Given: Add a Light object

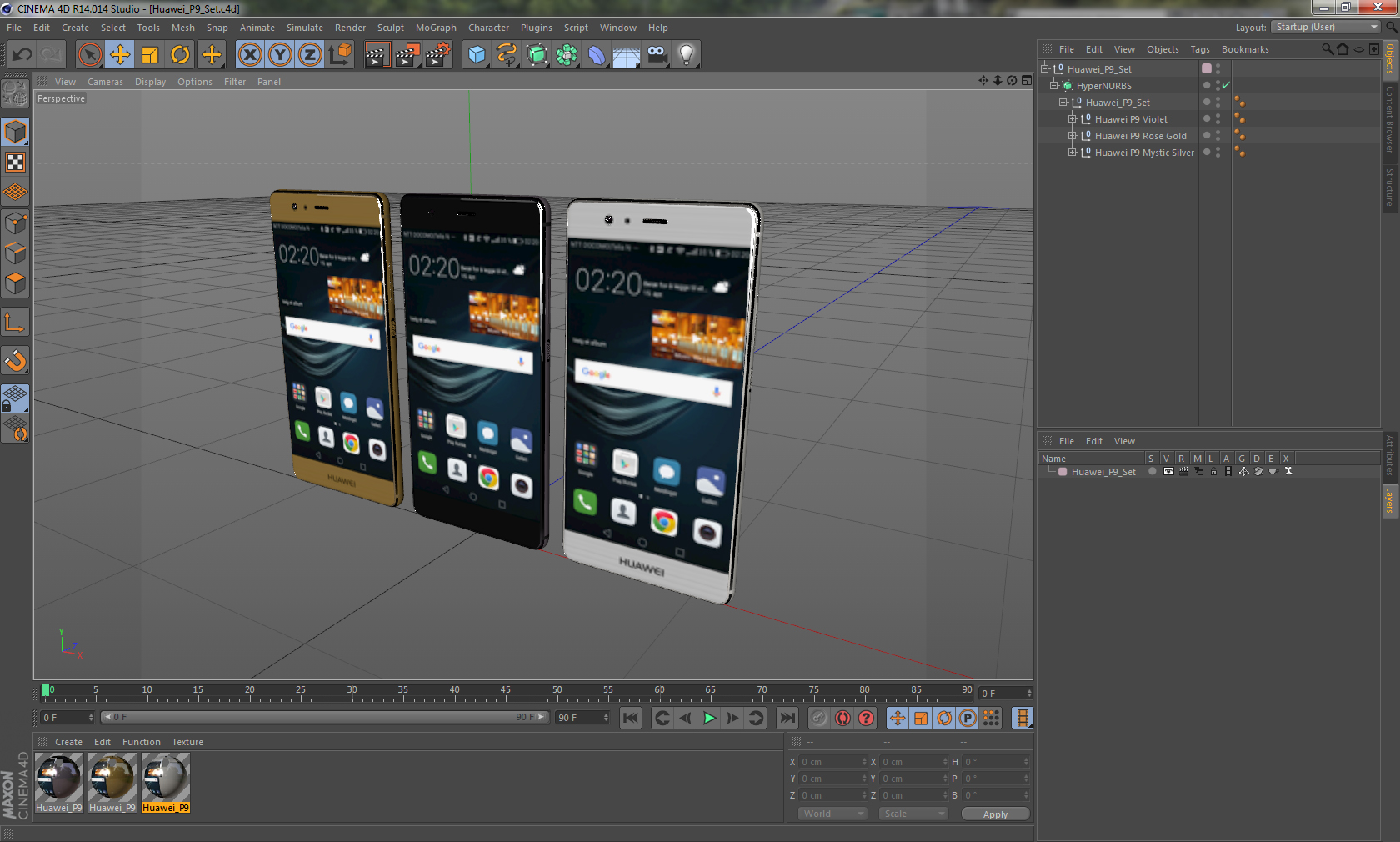Looking at the screenshot, I should [687, 55].
